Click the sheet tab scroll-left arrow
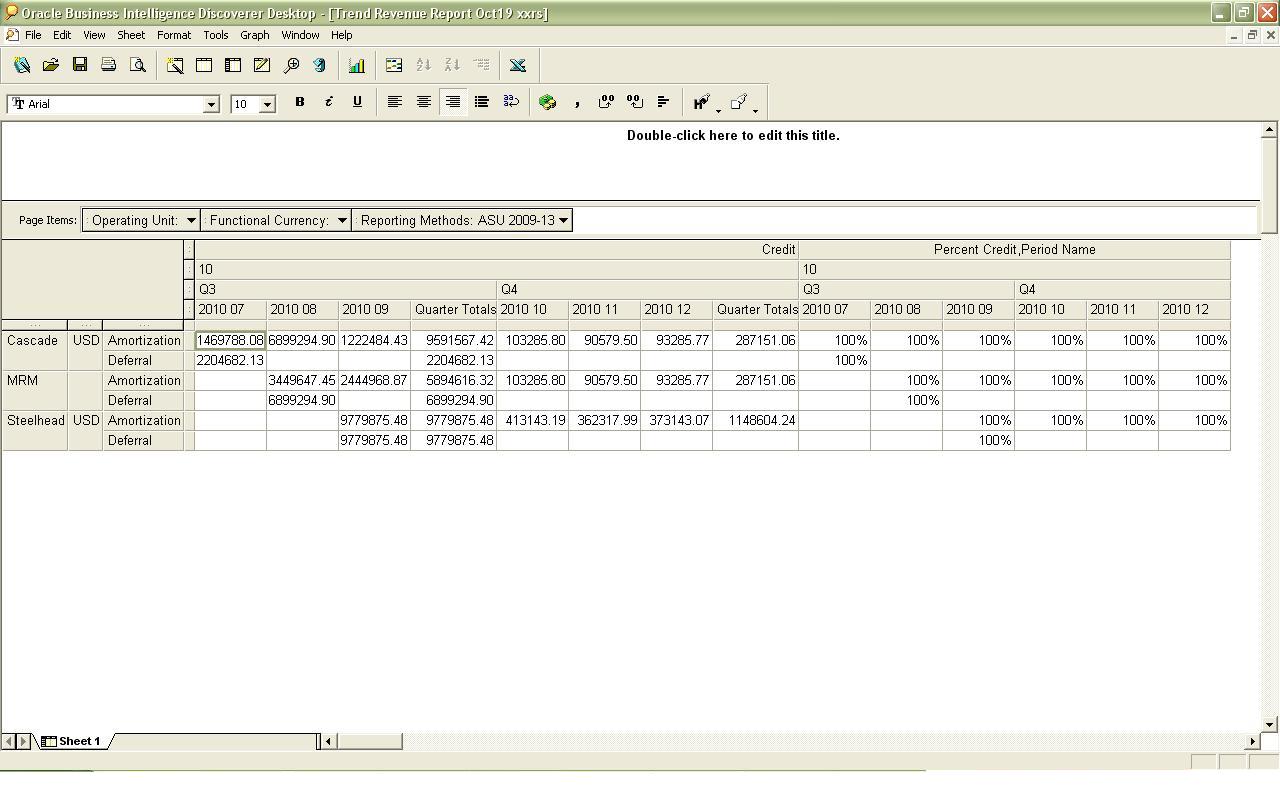 click(9, 741)
